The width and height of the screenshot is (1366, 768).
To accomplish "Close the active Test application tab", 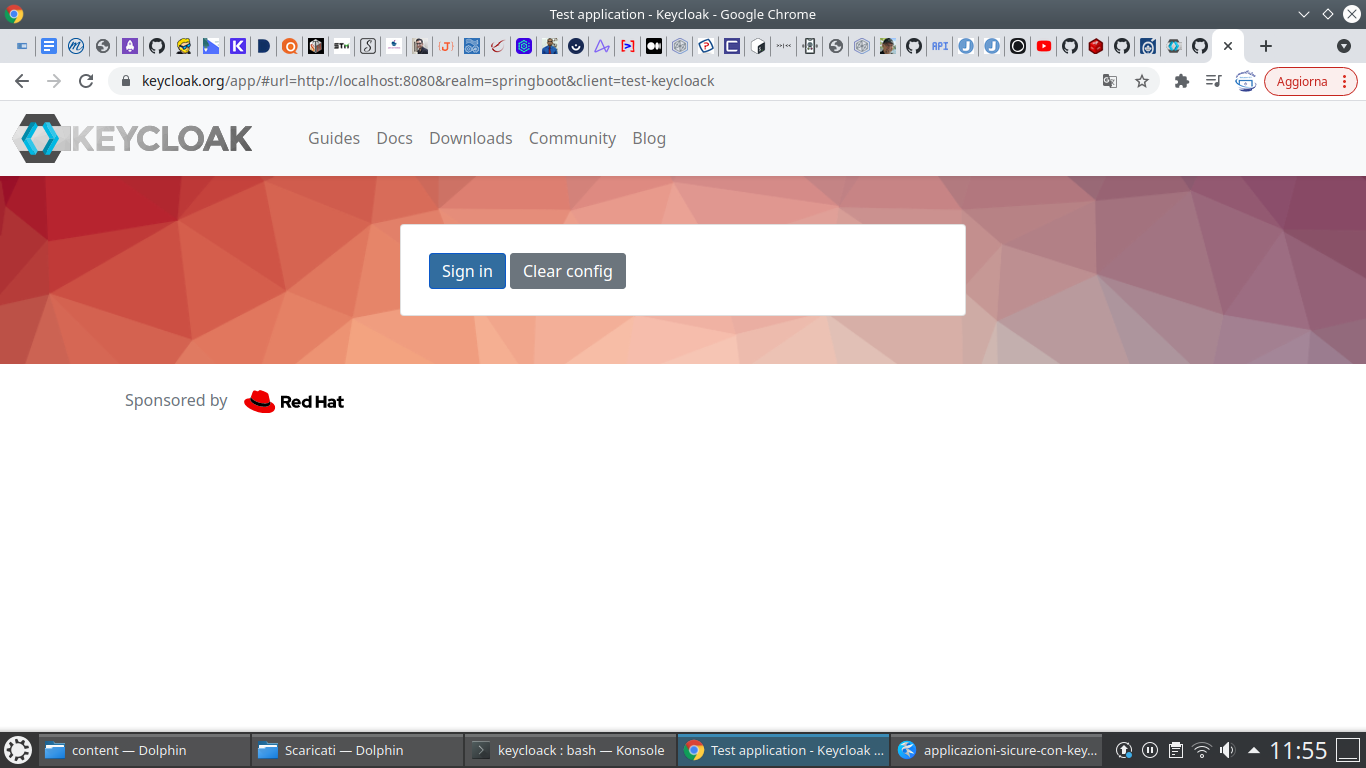I will (x=1228, y=46).
